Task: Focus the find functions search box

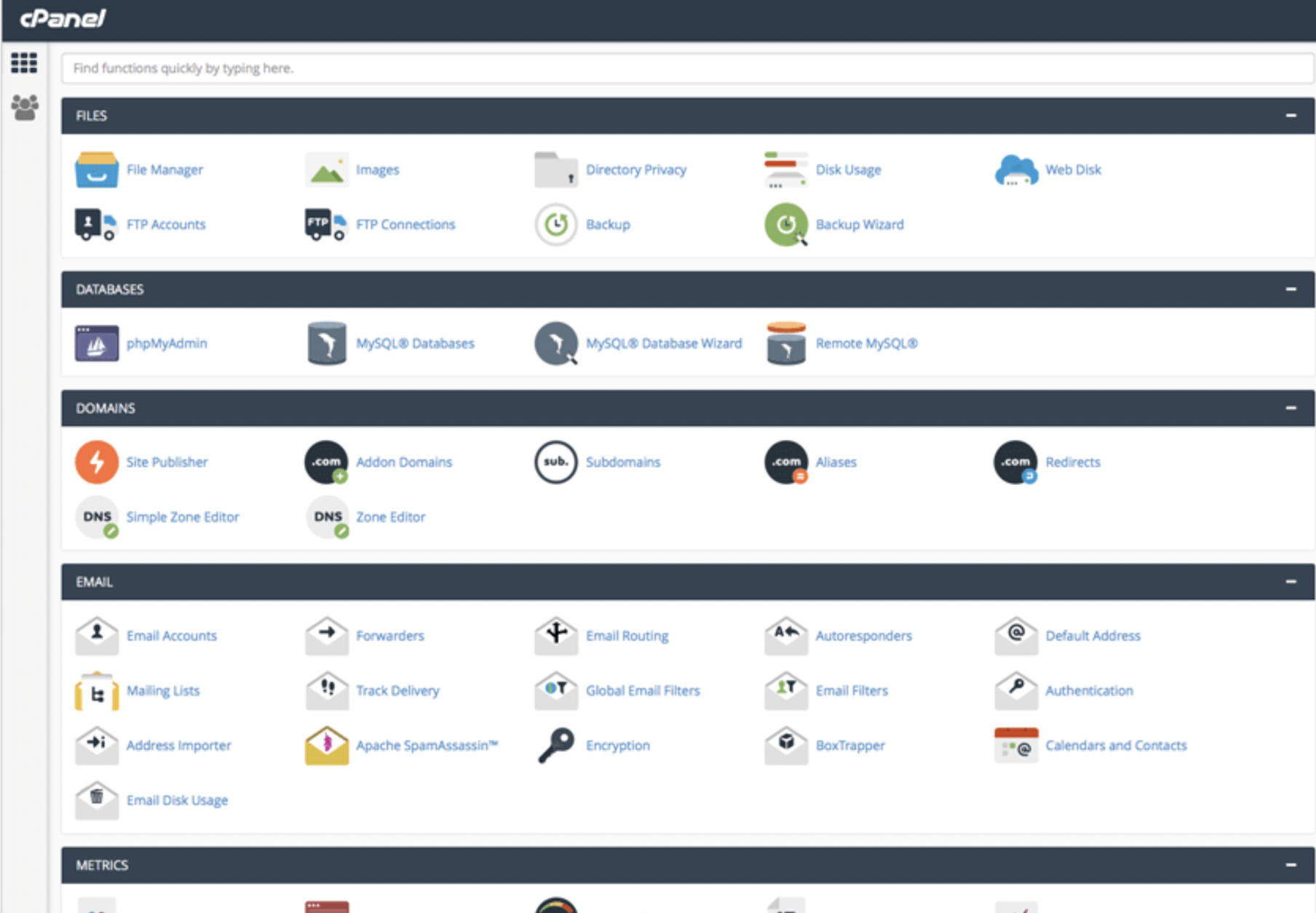Action: pyautogui.click(x=684, y=68)
